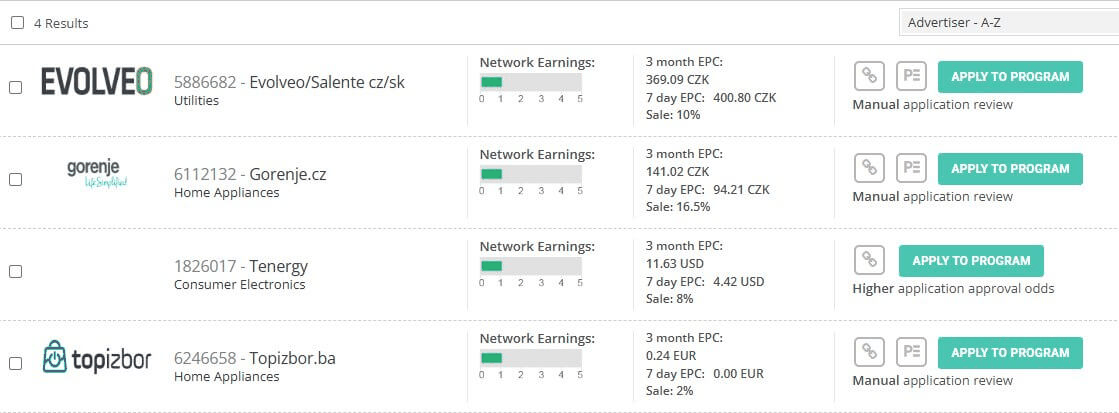The height and width of the screenshot is (413, 1119).
Task: Click the Sale: 8% text
Action: tap(669, 298)
